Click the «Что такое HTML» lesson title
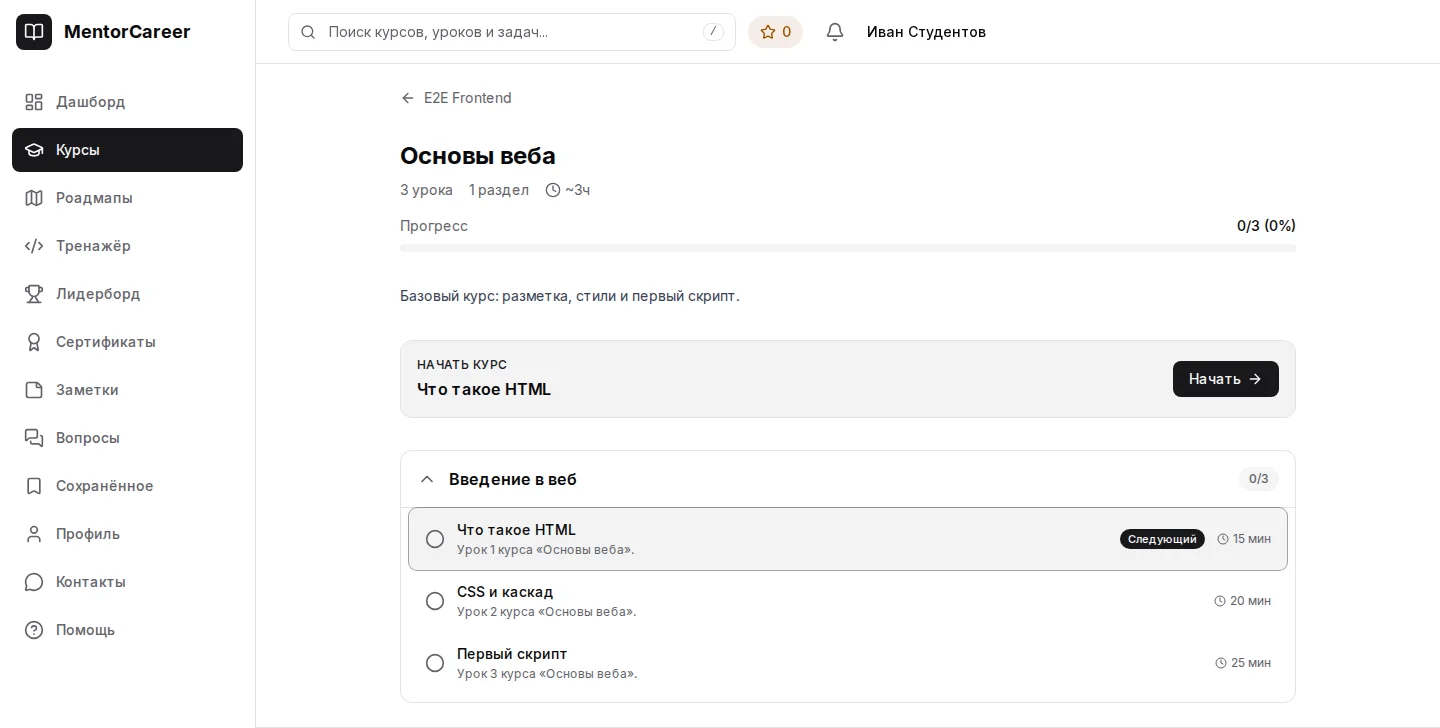Viewport: 1440px width, 728px height. pyautogui.click(x=516, y=530)
